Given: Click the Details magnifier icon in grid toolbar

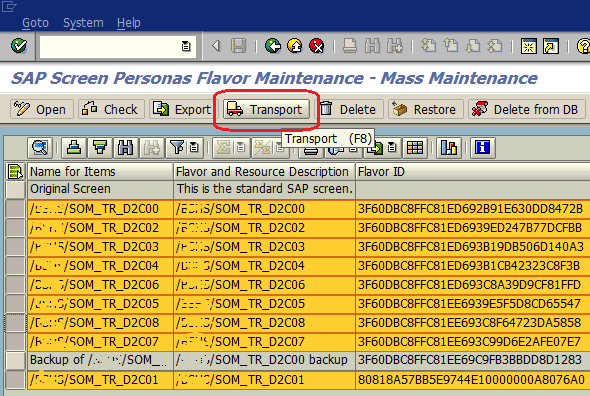Looking at the screenshot, I should 40,147.
